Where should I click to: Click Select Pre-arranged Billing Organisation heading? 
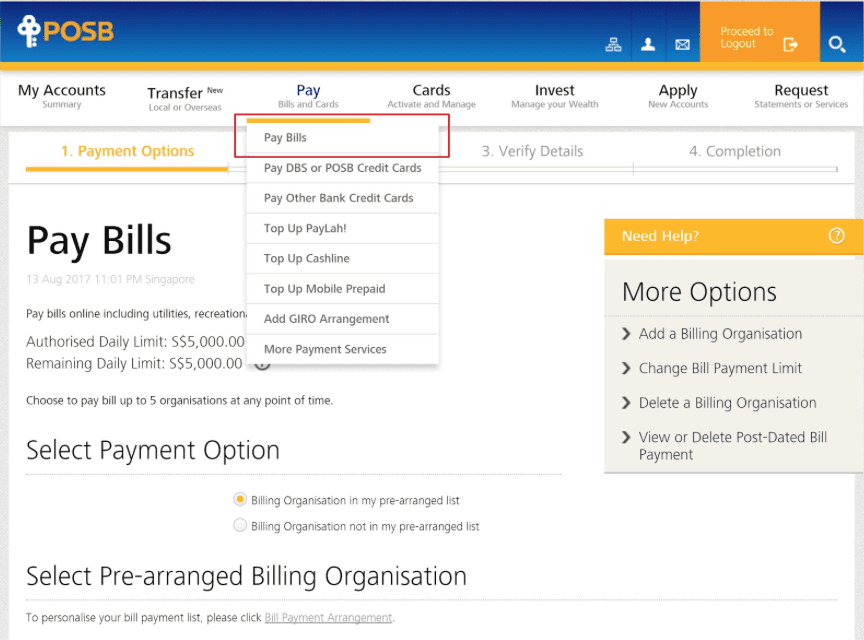click(x=246, y=577)
